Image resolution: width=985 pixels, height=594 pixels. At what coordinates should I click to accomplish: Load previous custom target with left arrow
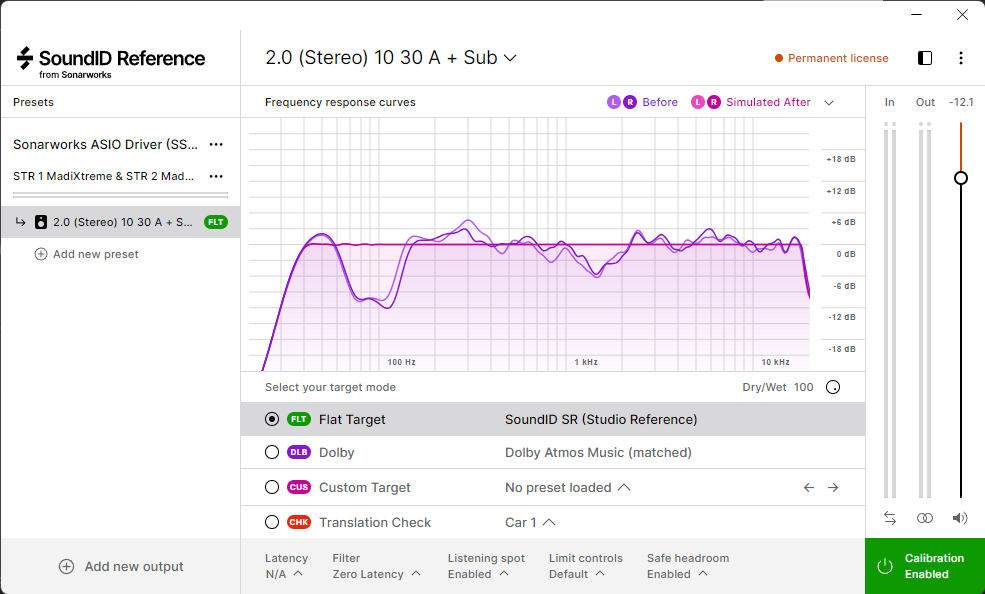pyautogui.click(x=809, y=488)
